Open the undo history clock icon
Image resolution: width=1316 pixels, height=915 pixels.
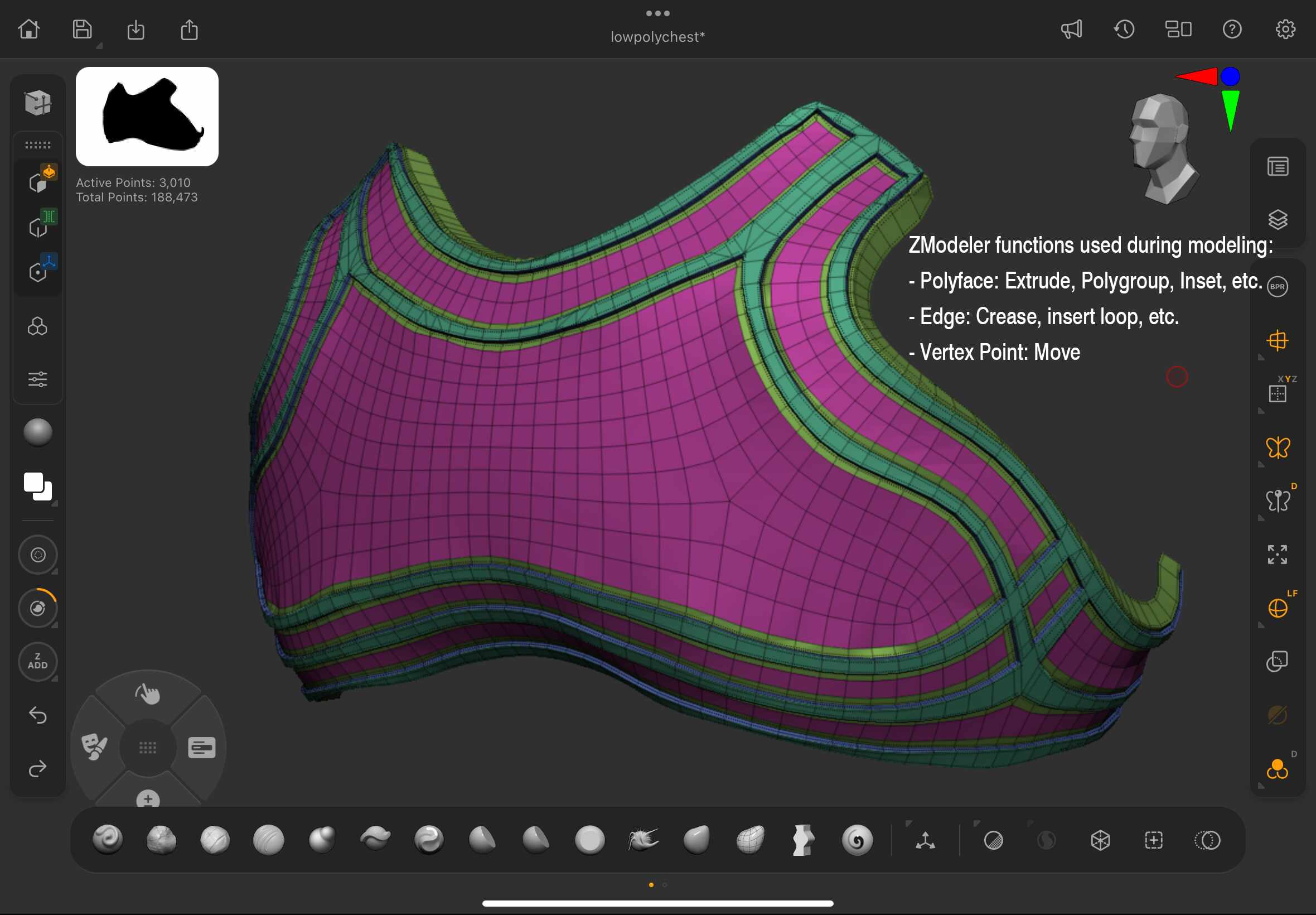click(1124, 28)
